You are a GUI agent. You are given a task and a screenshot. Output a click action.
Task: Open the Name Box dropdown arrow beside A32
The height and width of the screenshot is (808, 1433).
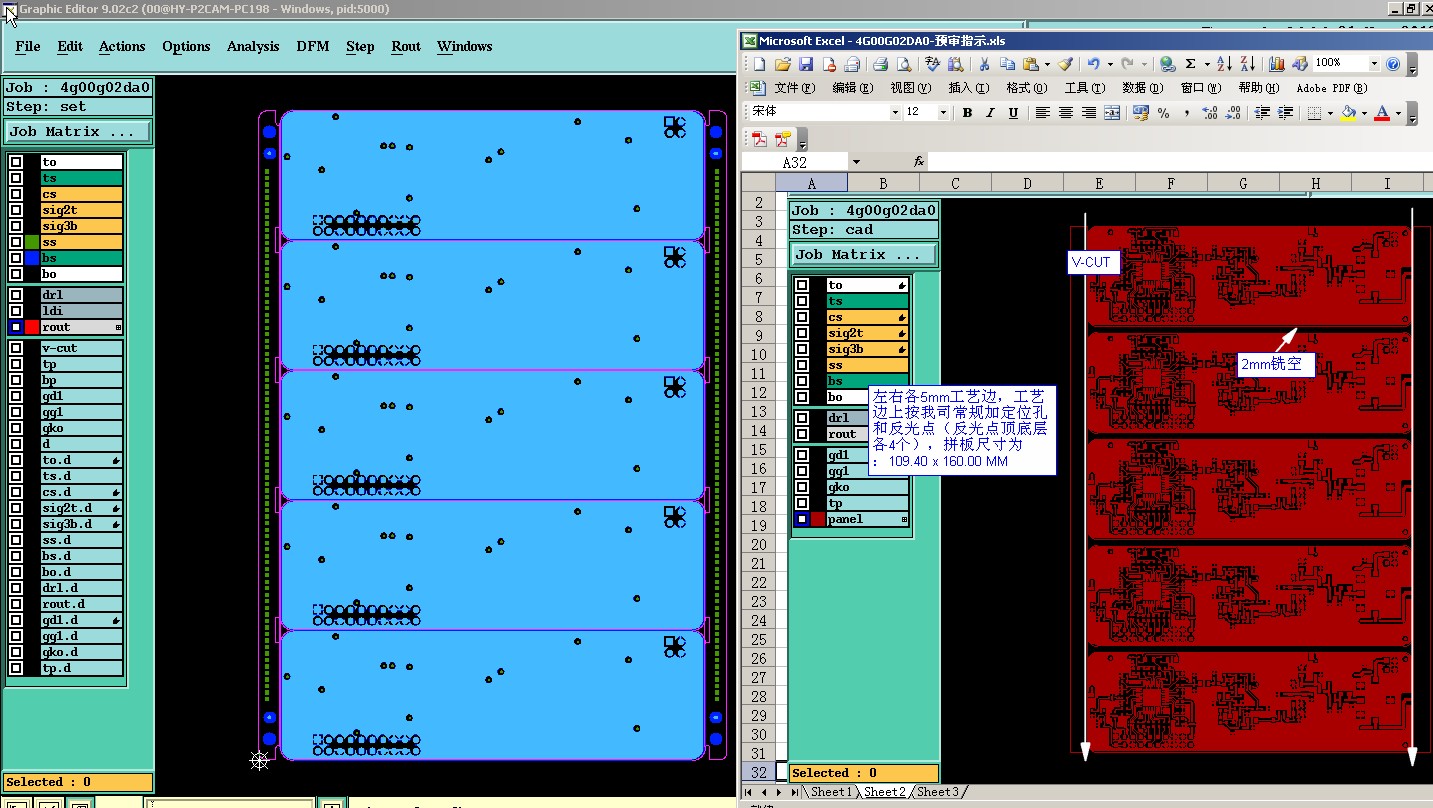[856, 162]
